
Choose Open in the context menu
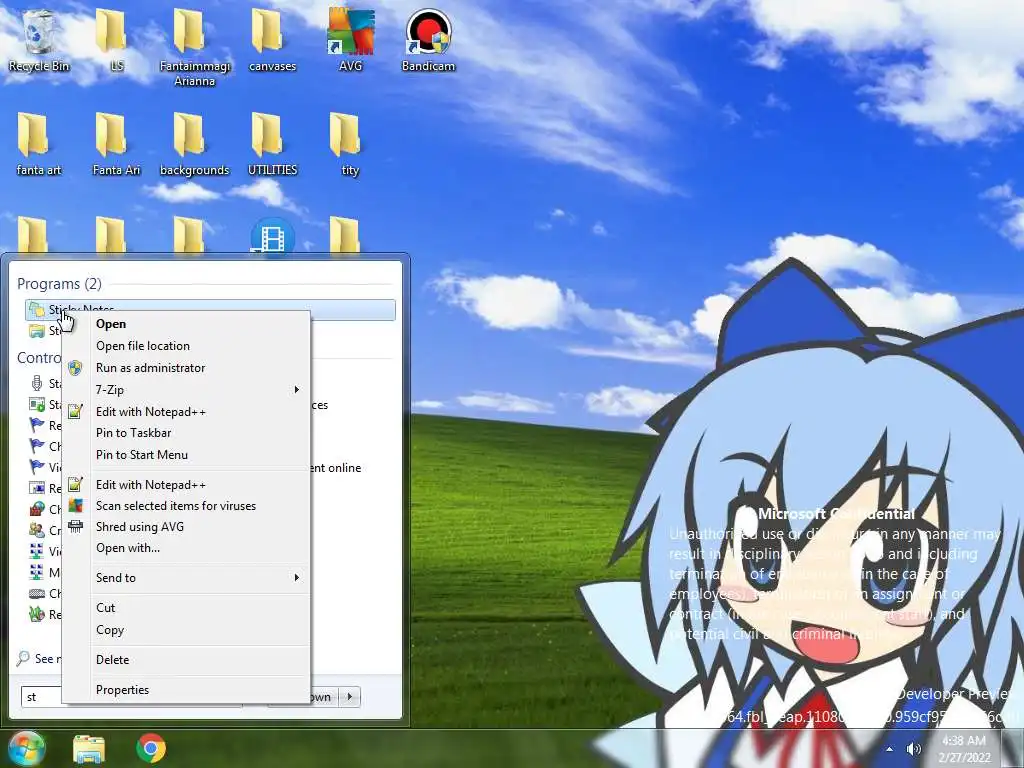point(186,324)
